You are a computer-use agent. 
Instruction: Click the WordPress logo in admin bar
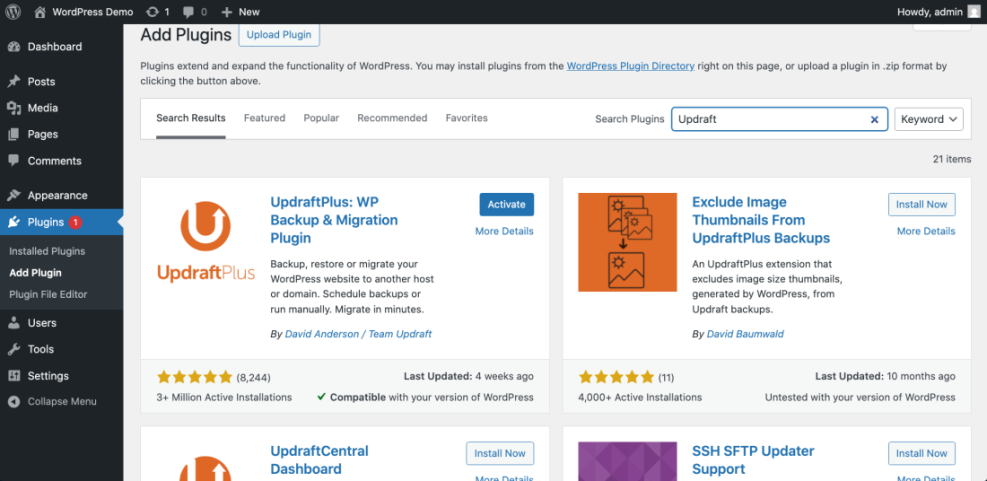(13, 11)
